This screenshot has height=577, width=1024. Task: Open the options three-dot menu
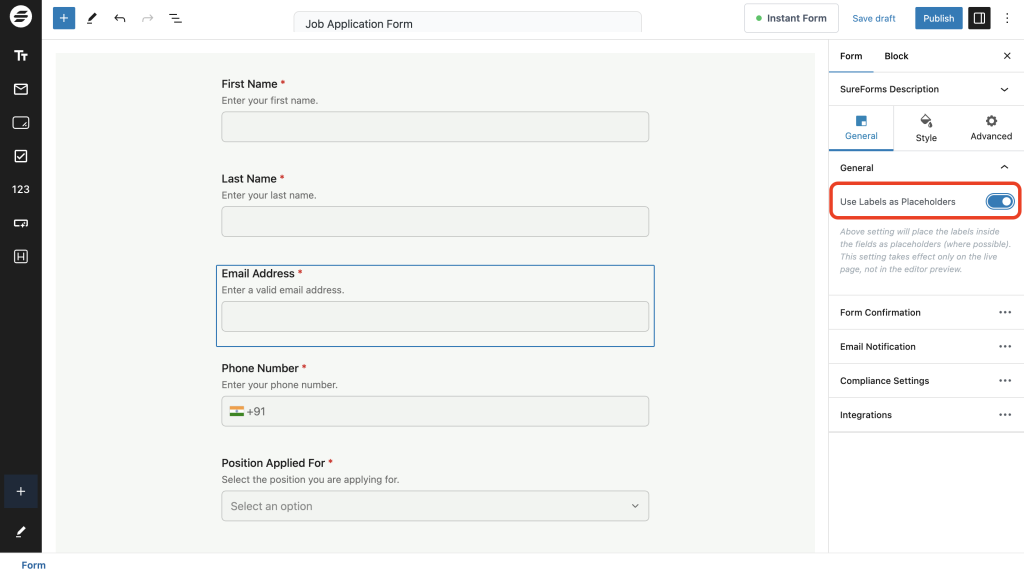(1007, 17)
